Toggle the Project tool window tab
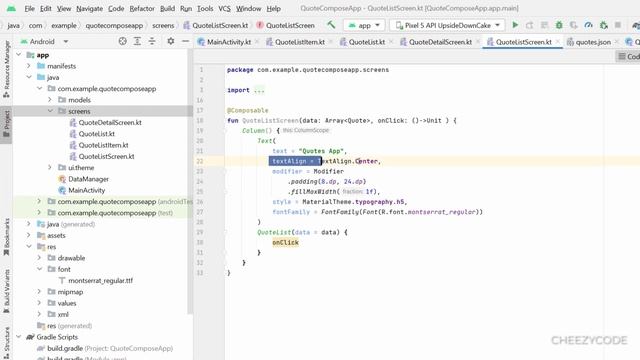Screen dimensions: 640x360 6,124
